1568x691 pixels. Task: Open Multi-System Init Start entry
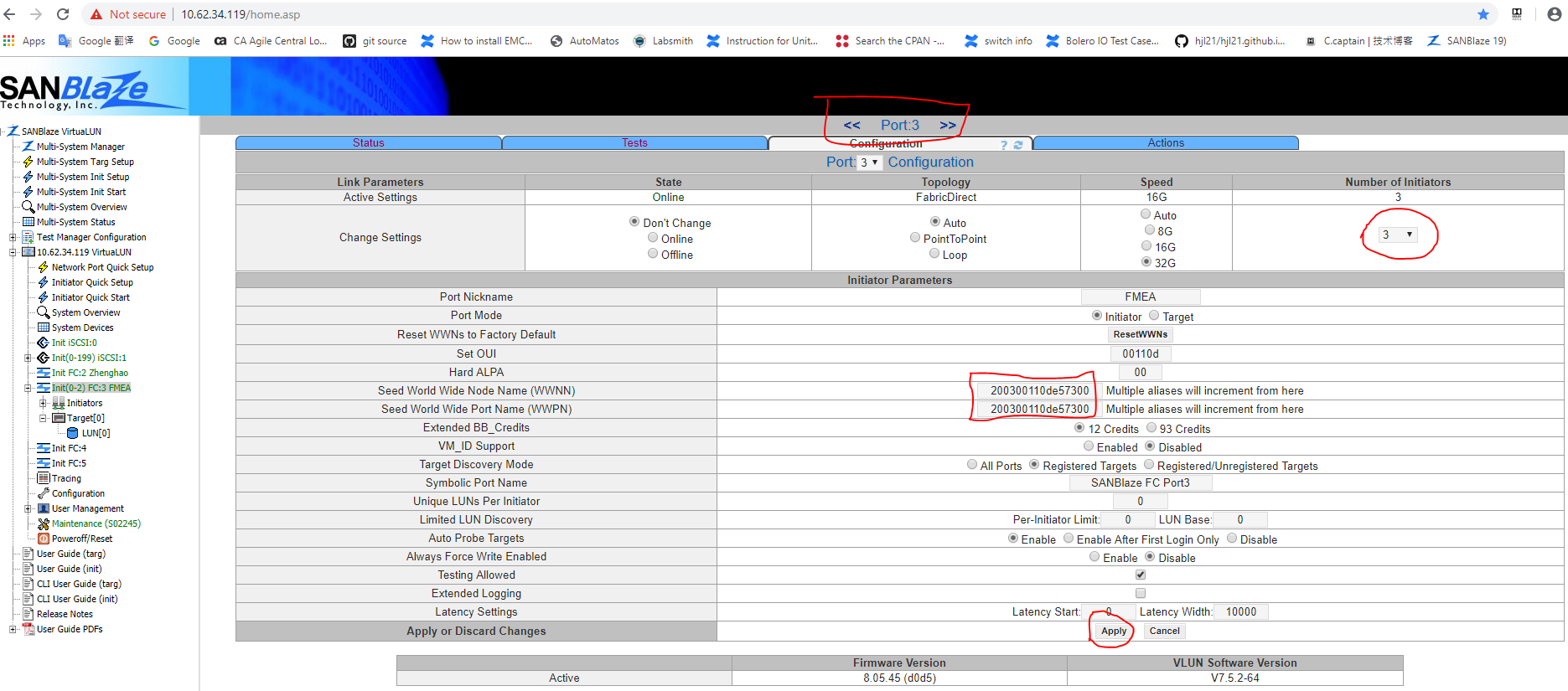[81, 192]
